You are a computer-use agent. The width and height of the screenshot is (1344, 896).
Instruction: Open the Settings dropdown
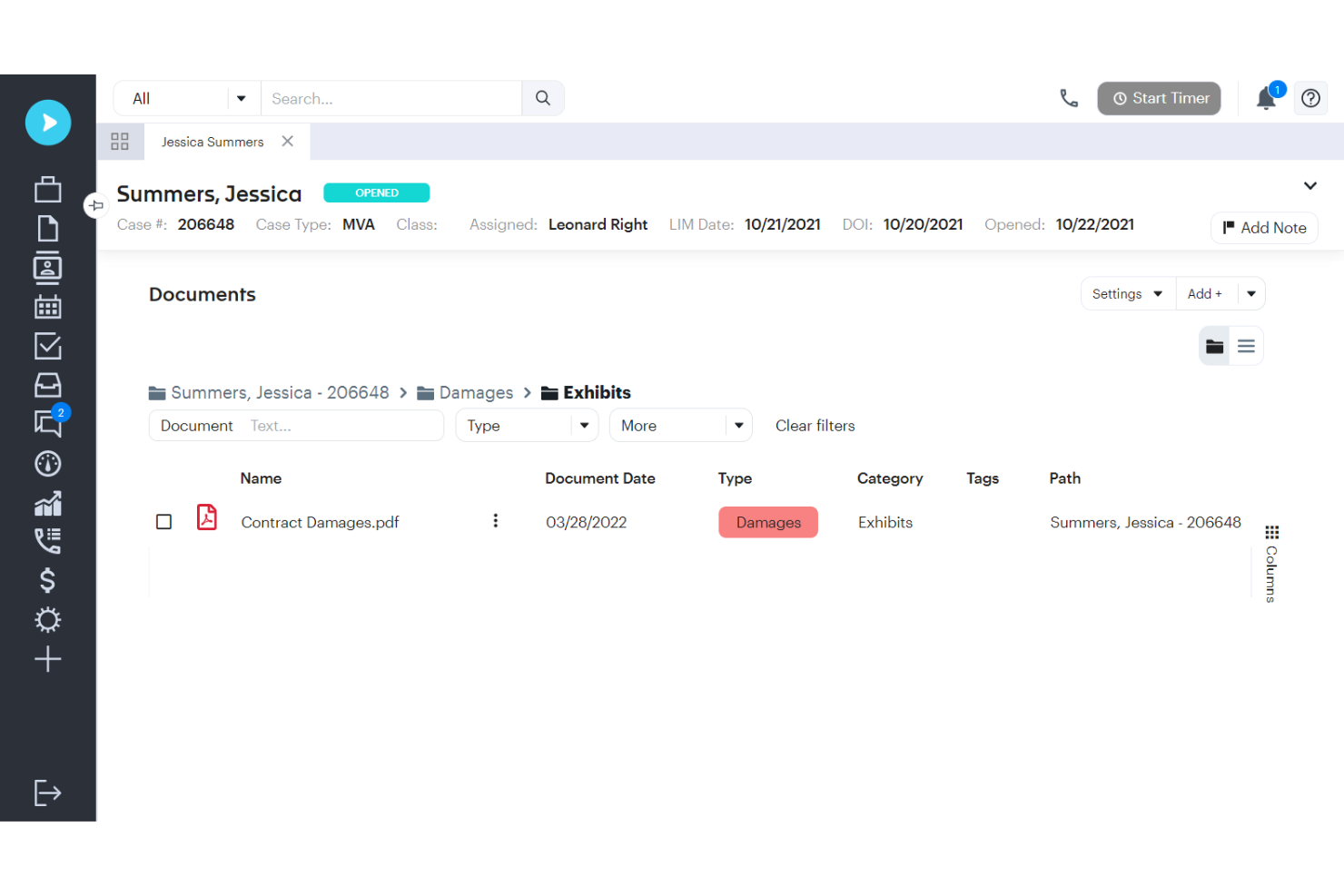pos(1128,294)
